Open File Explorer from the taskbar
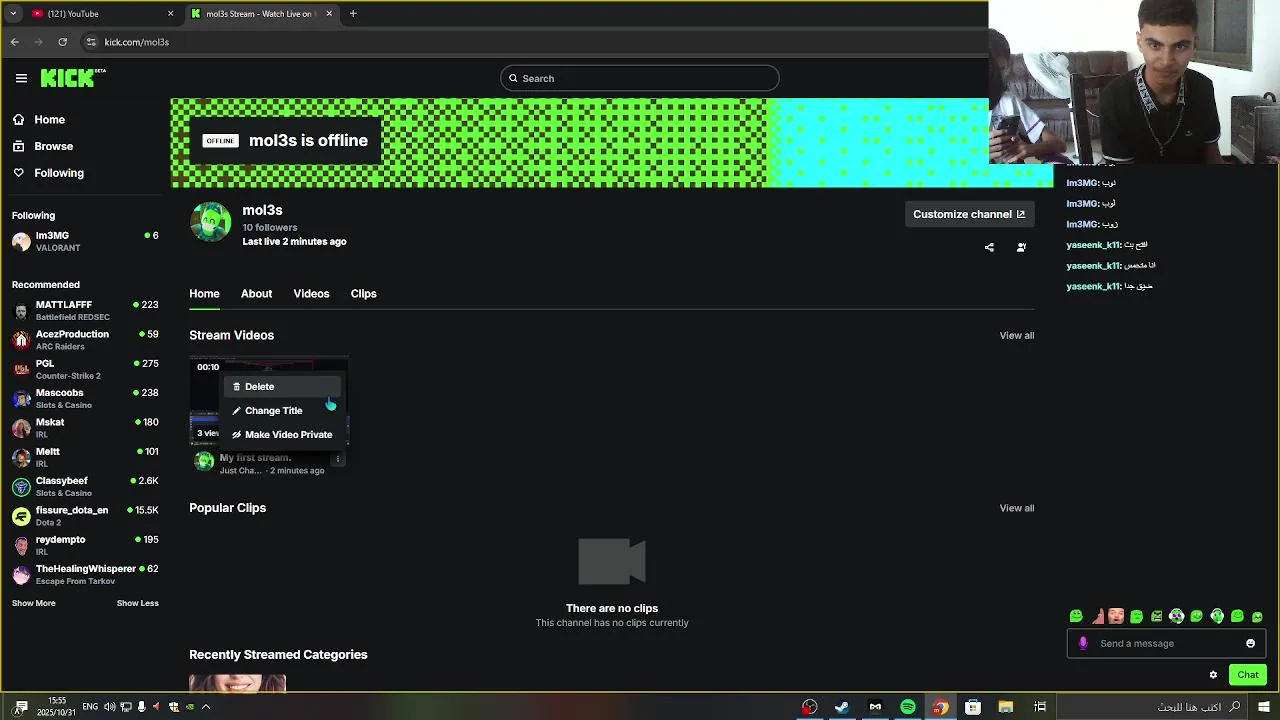The width and height of the screenshot is (1280, 720). (1006, 707)
